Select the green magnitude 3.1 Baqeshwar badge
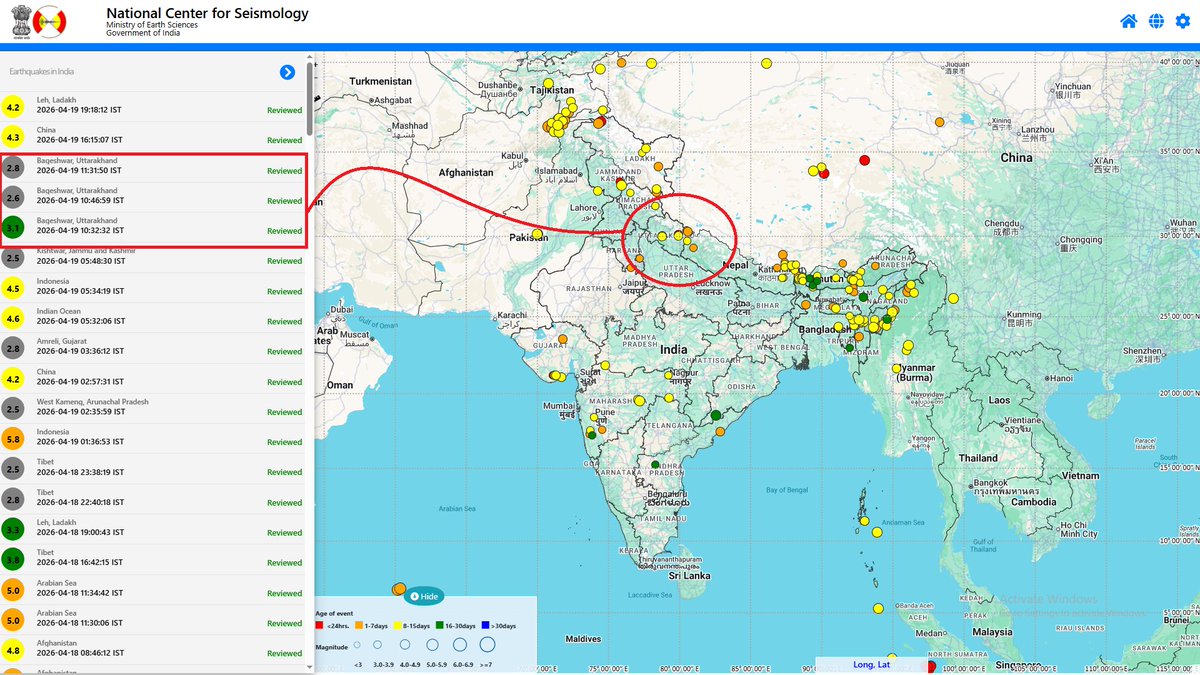 coord(13,228)
